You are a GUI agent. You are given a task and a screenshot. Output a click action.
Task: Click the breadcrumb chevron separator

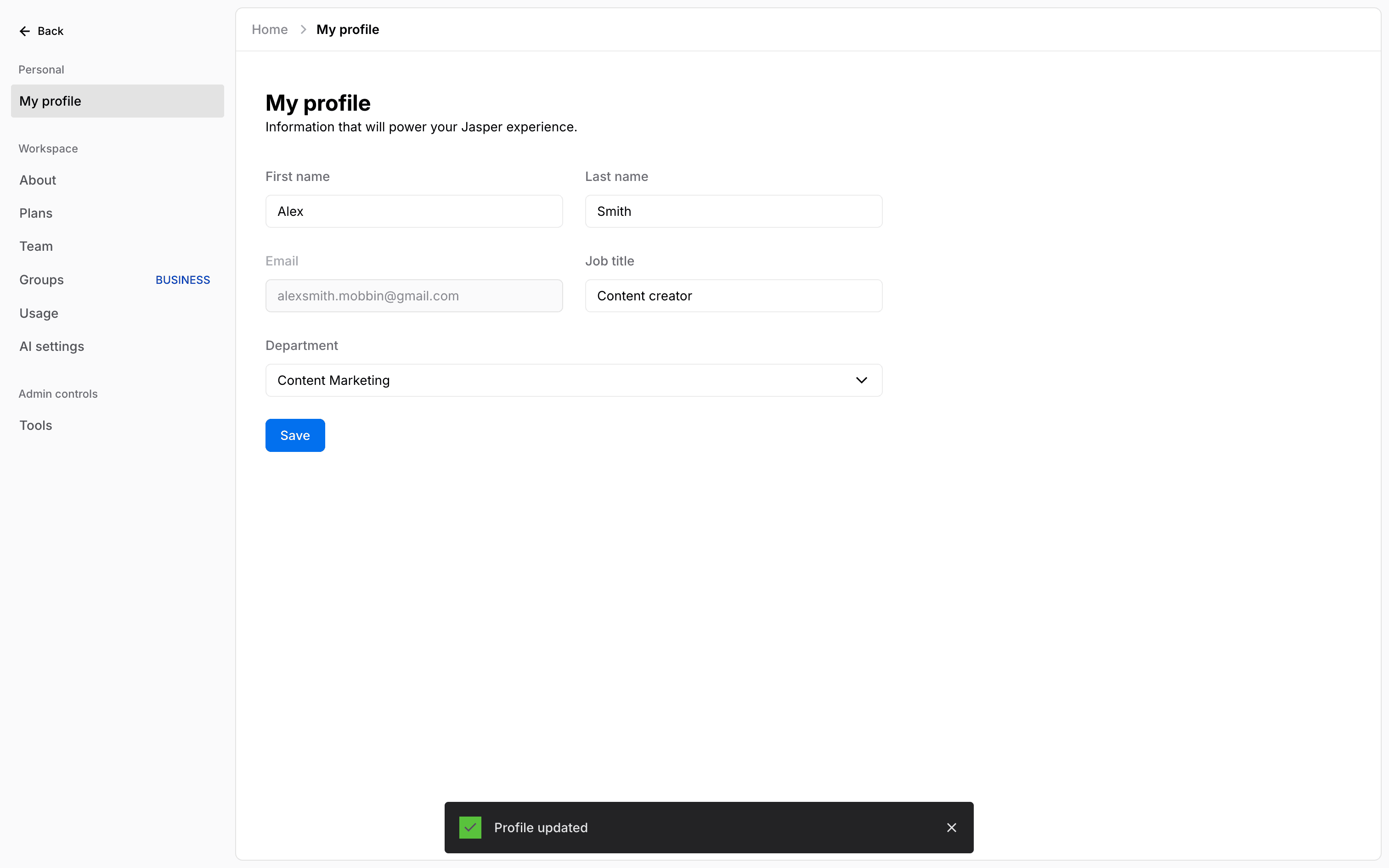click(x=303, y=29)
